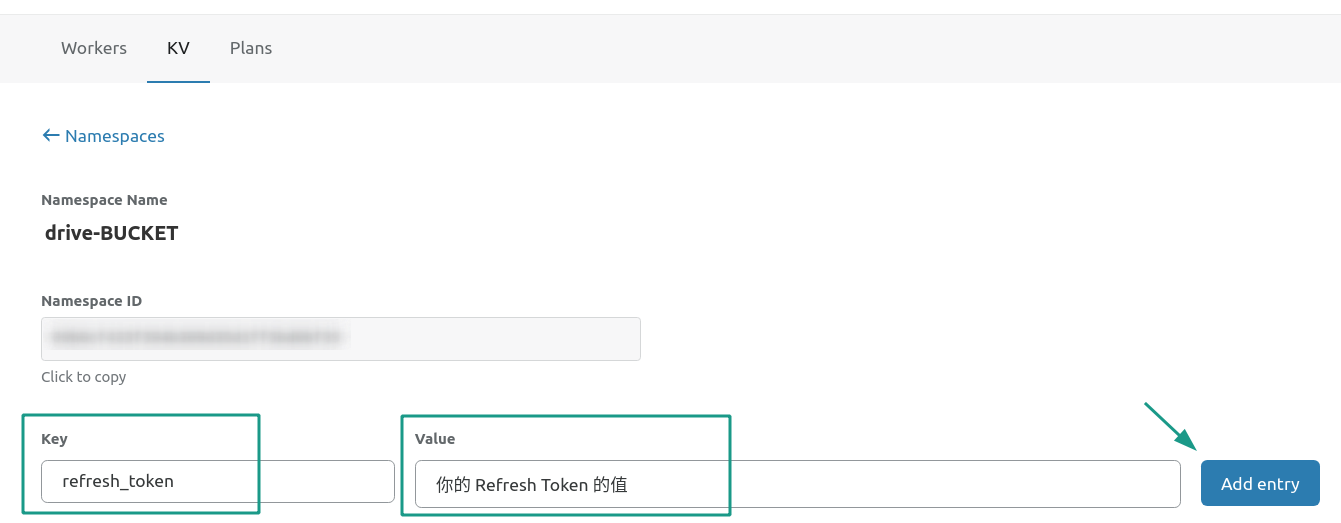Viewport: 1341px width, 523px height.
Task: Click the Key field label
Action: pyautogui.click(x=54, y=439)
